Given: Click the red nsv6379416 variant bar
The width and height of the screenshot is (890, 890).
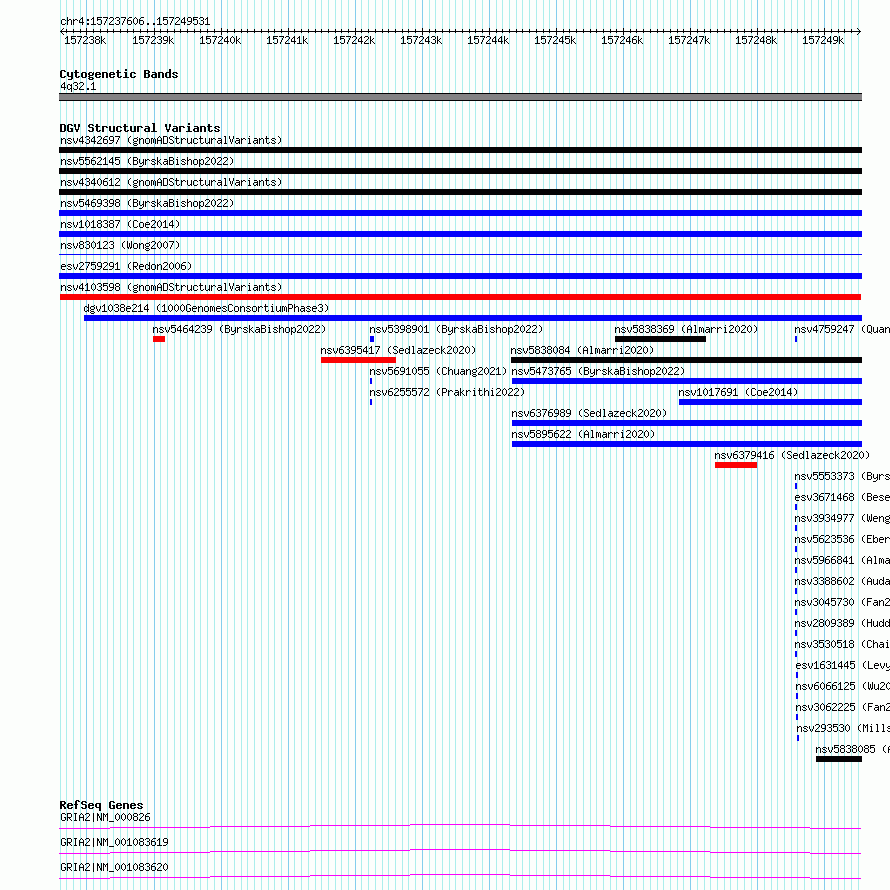Looking at the screenshot, I should click(736, 465).
